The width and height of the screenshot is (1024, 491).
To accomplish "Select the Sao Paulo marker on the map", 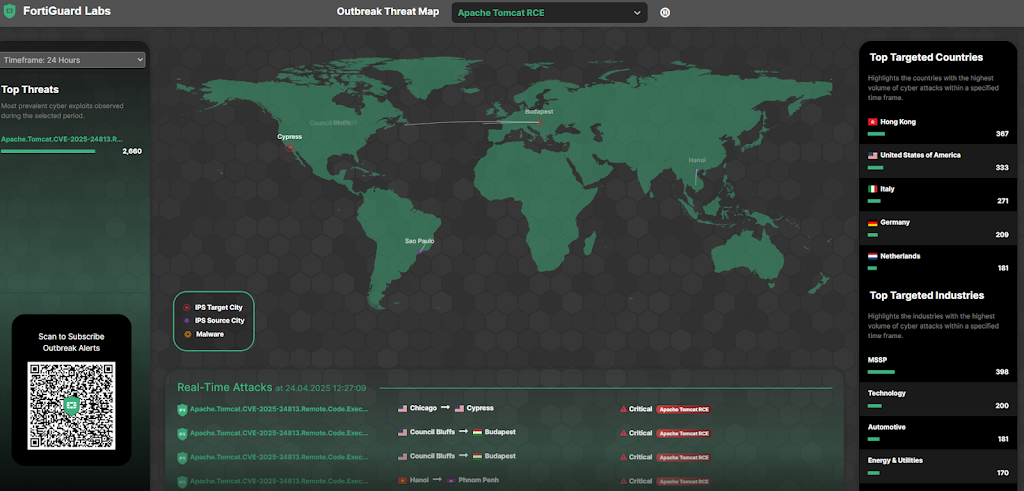I will [x=419, y=251].
